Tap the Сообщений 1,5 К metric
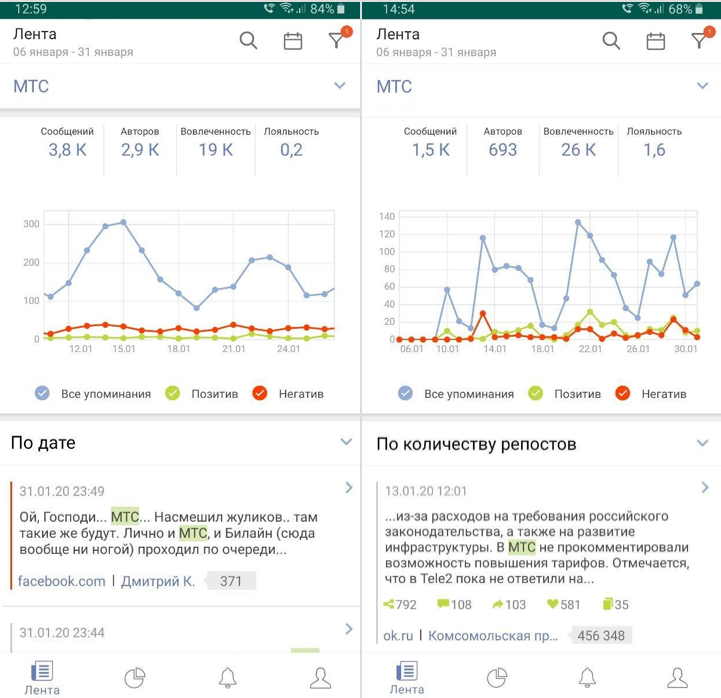721x698 pixels. (430, 143)
